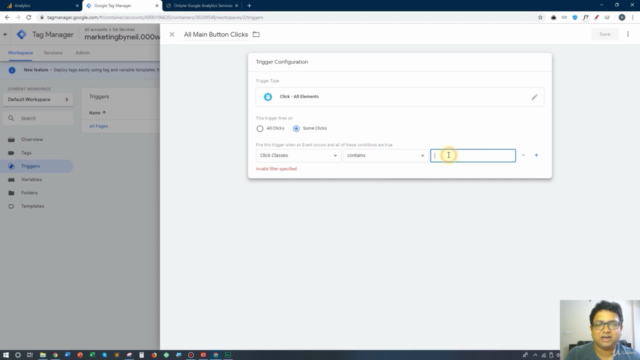Click the sidebar Search field

tap(38, 118)
